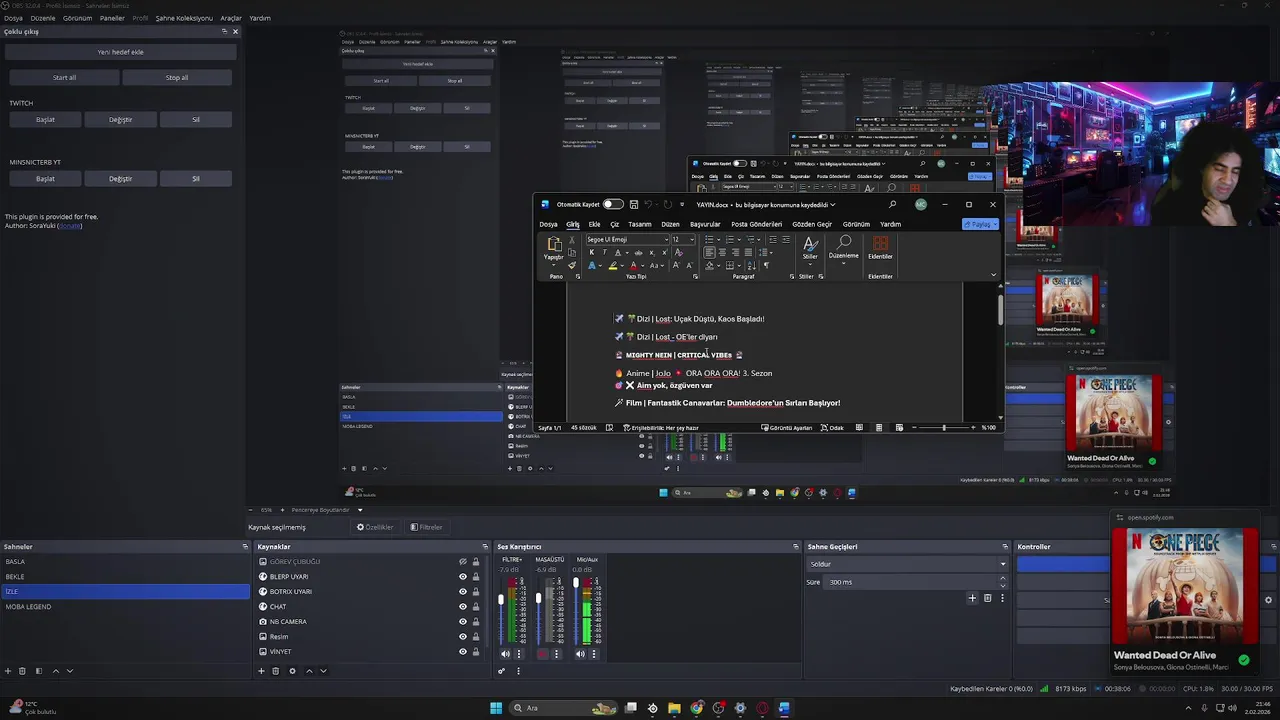Hide the CHAT source
The height and width of the screenshot is (720, 1280).
(x=462, y=607)
